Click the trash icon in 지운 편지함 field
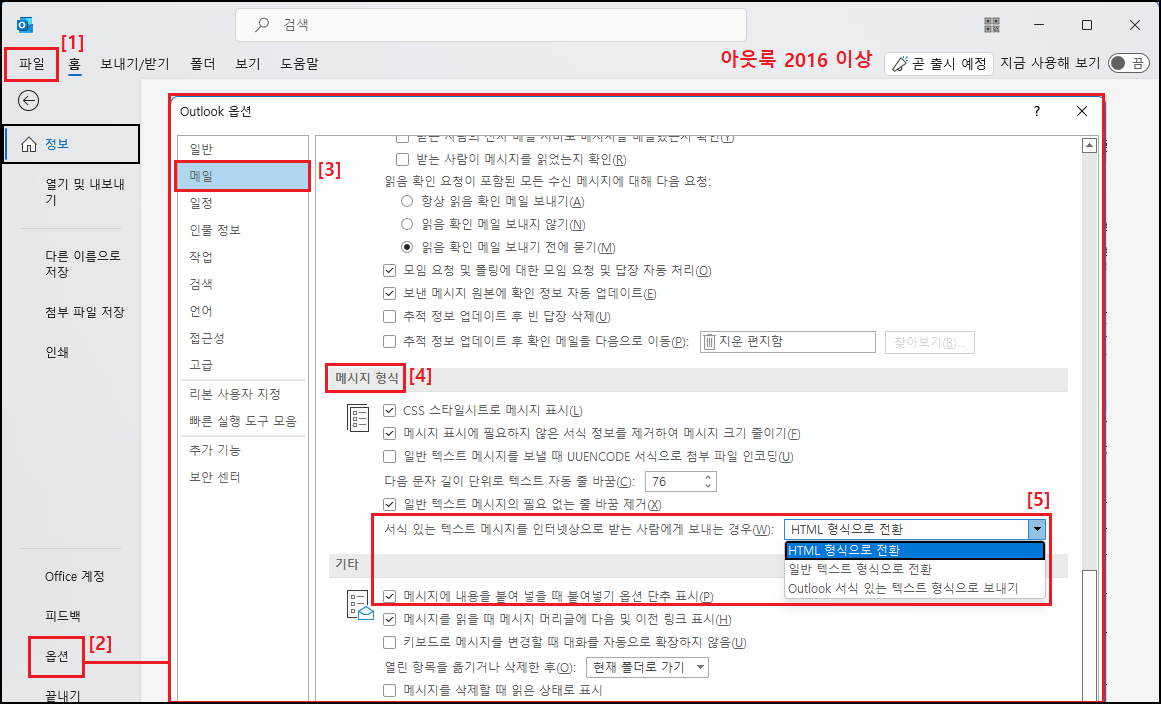This screenshot has height=704, width=1161. tap(709, 341)
